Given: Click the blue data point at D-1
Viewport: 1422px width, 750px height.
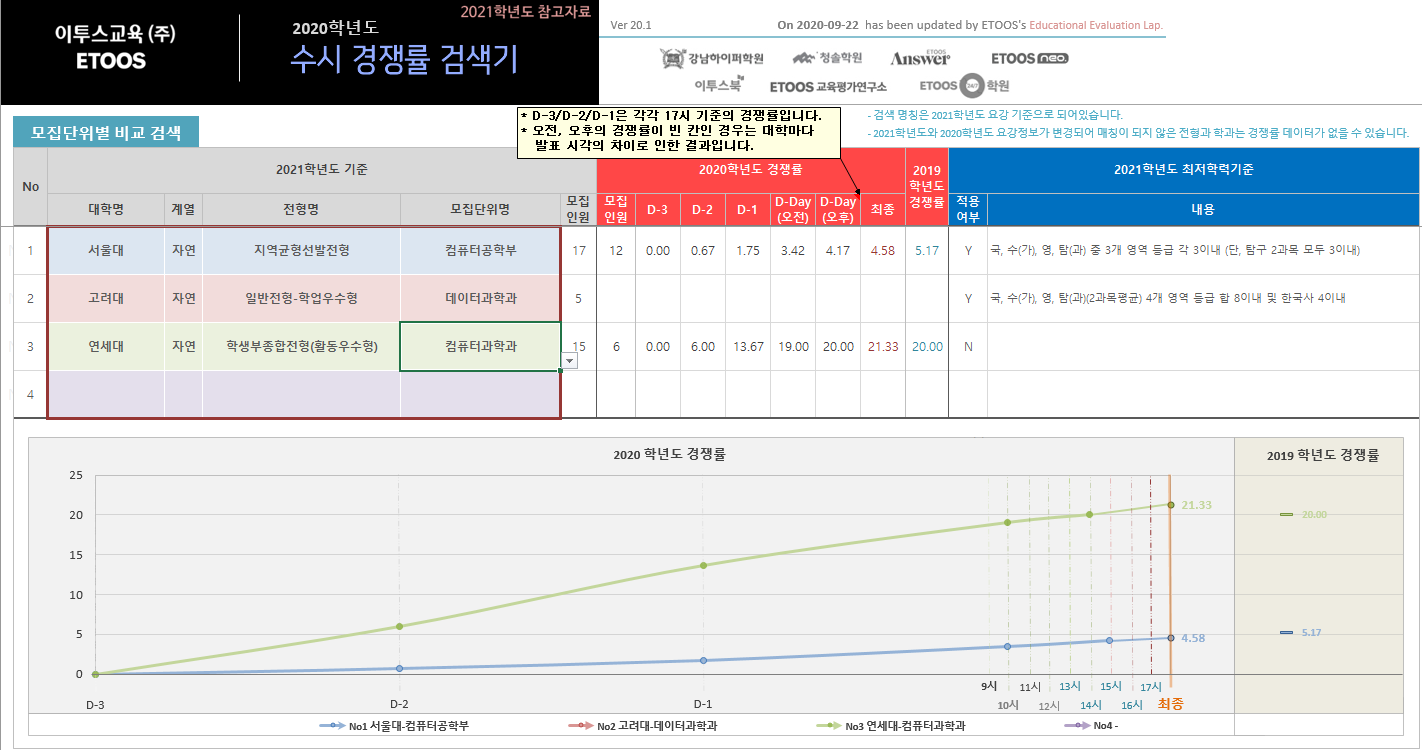Looking at the screenshot, I should (x=703, y=660).
